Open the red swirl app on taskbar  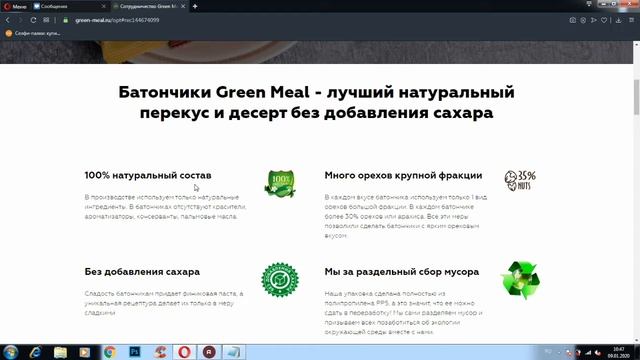(160, 352)
